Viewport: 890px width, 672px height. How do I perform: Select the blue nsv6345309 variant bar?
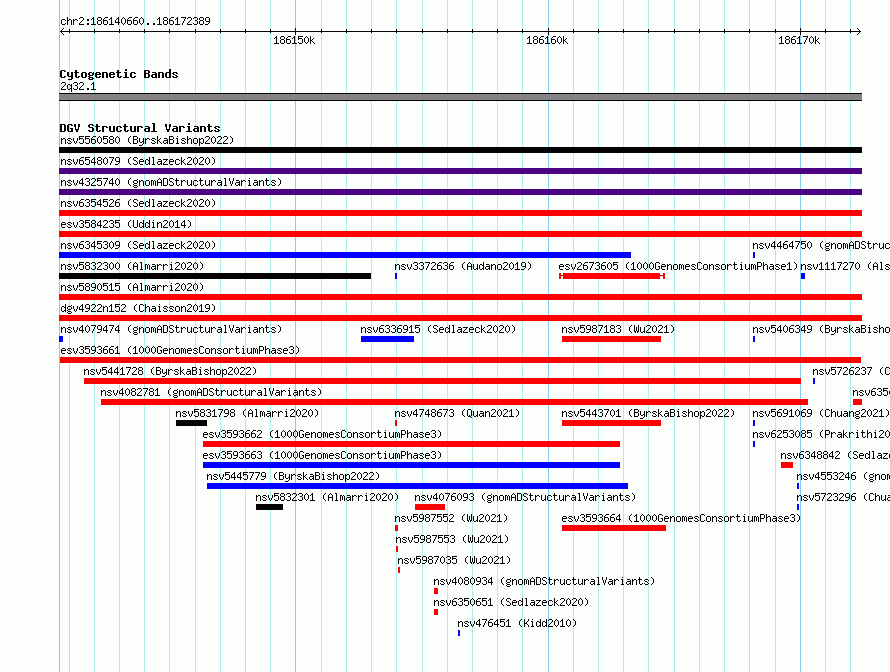click(x=345, y=255)
